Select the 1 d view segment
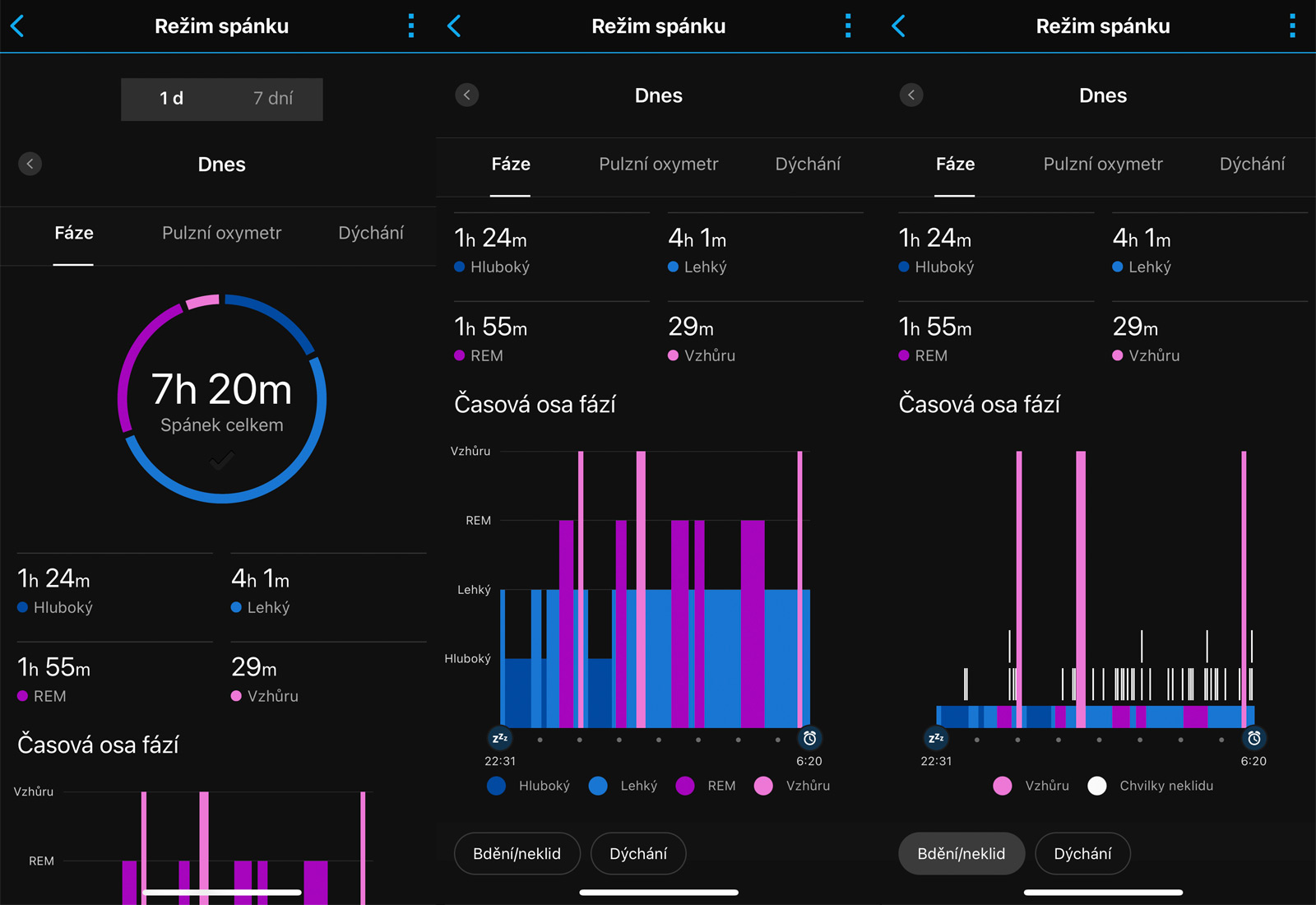1316x905 pixels. pos(171,99)
